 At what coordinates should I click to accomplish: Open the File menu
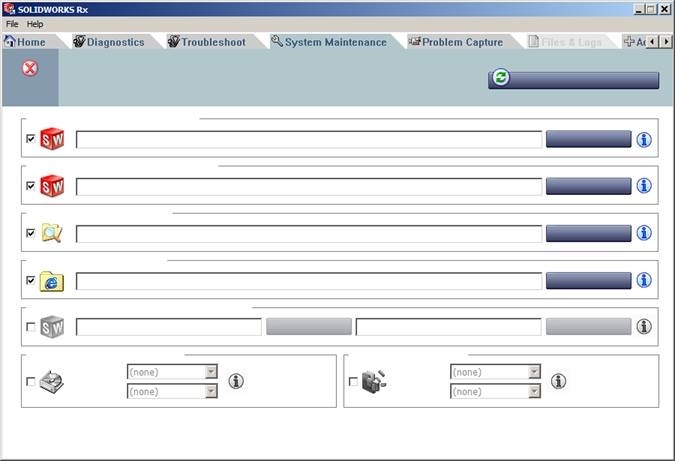[x=12, y=24]
